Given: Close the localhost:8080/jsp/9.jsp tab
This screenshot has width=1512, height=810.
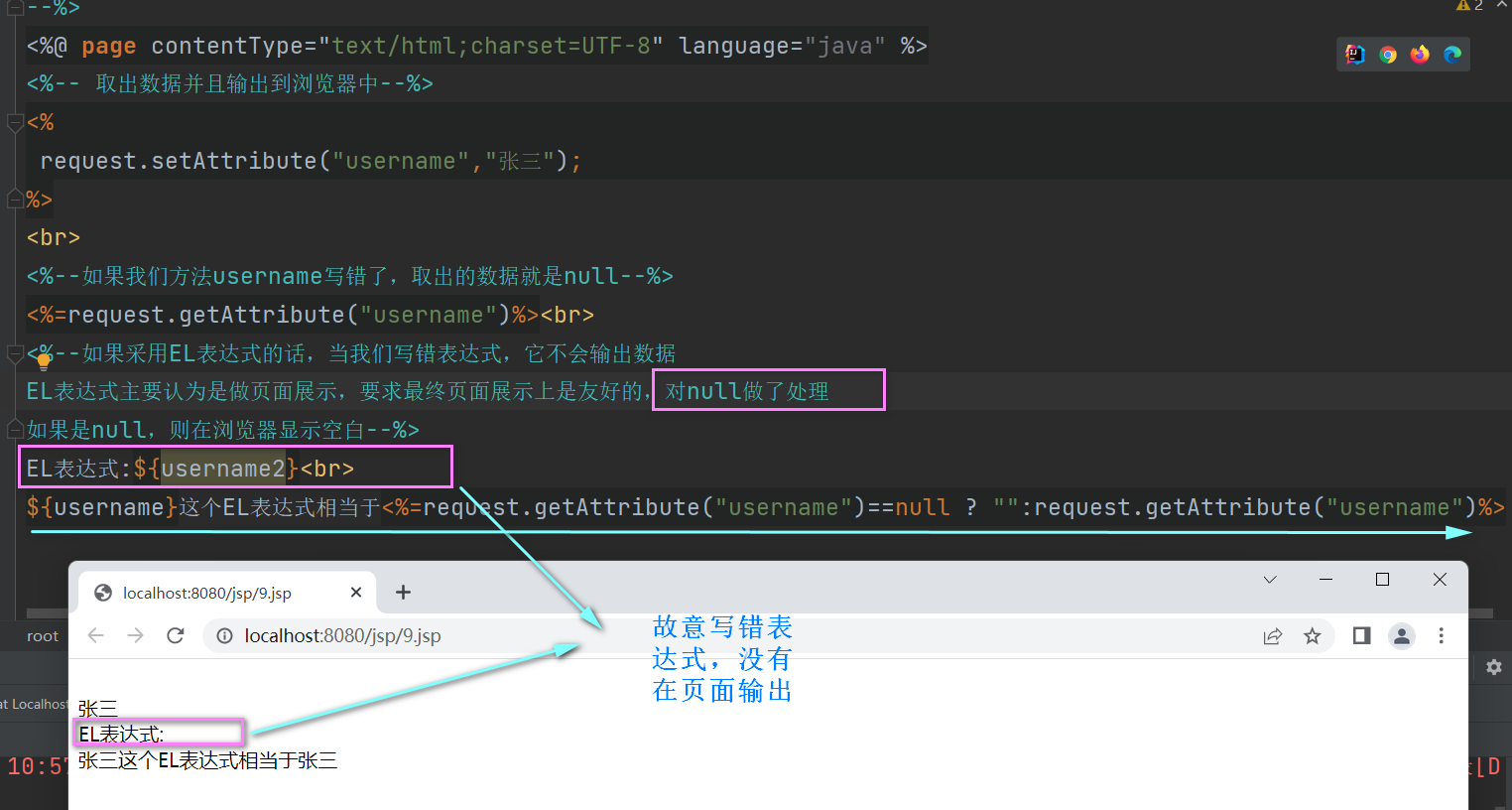Looking at the screenshot, I should [x=356, y=593].
